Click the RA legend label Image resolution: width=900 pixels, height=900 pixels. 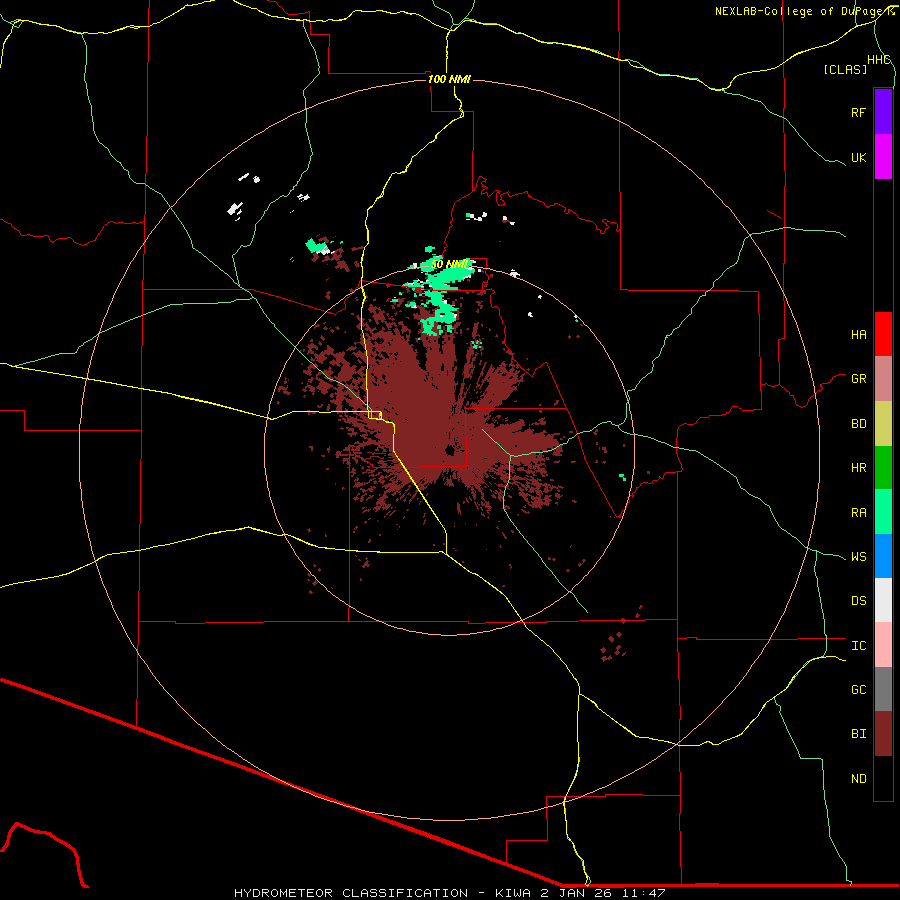858,513
